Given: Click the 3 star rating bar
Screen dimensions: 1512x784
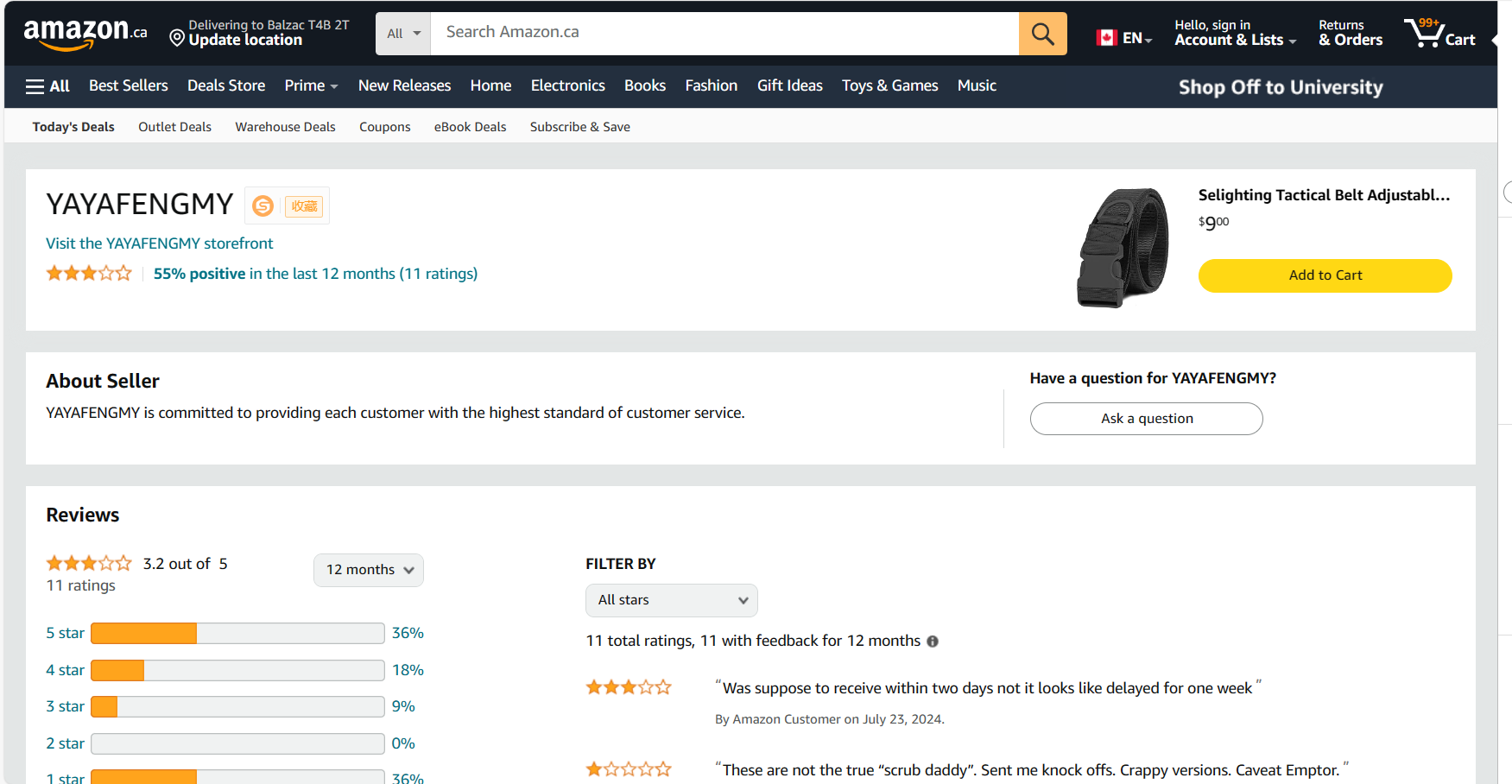Looking at the screenshot, I should (x=237, y=706).
